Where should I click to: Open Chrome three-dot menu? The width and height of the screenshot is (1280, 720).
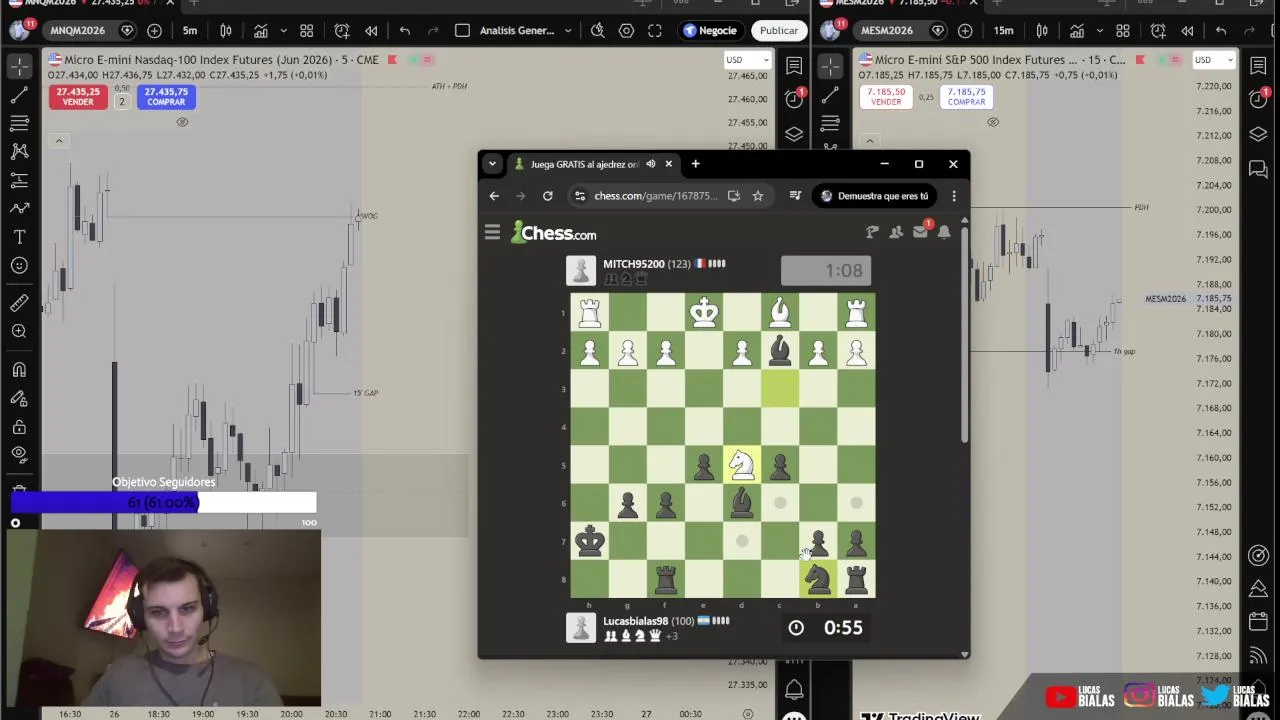[x=954, y=196]
